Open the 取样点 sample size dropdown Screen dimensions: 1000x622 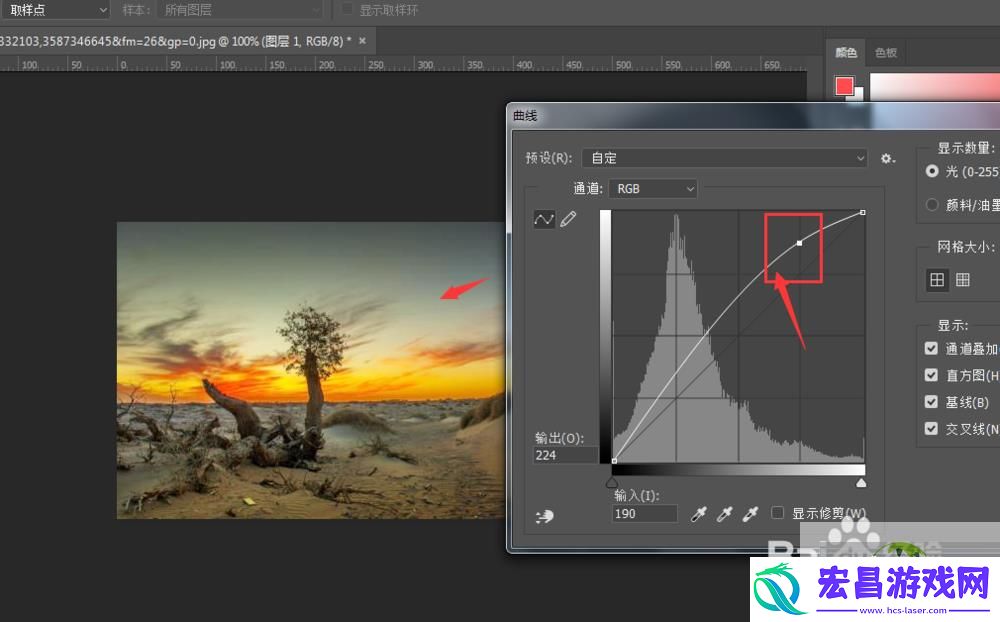(55, 10)
